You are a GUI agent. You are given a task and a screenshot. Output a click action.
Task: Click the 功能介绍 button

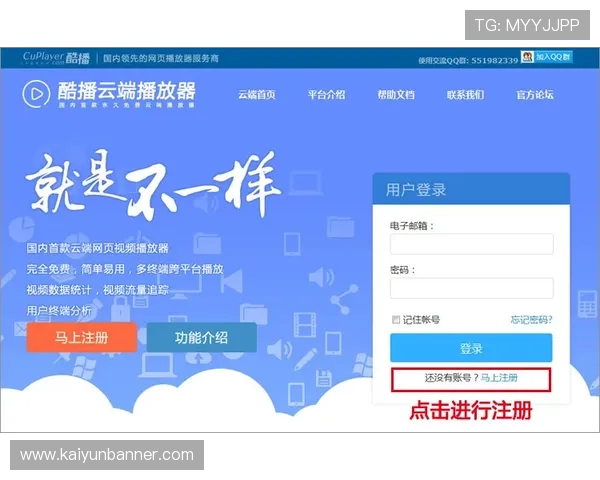point(201,337)
